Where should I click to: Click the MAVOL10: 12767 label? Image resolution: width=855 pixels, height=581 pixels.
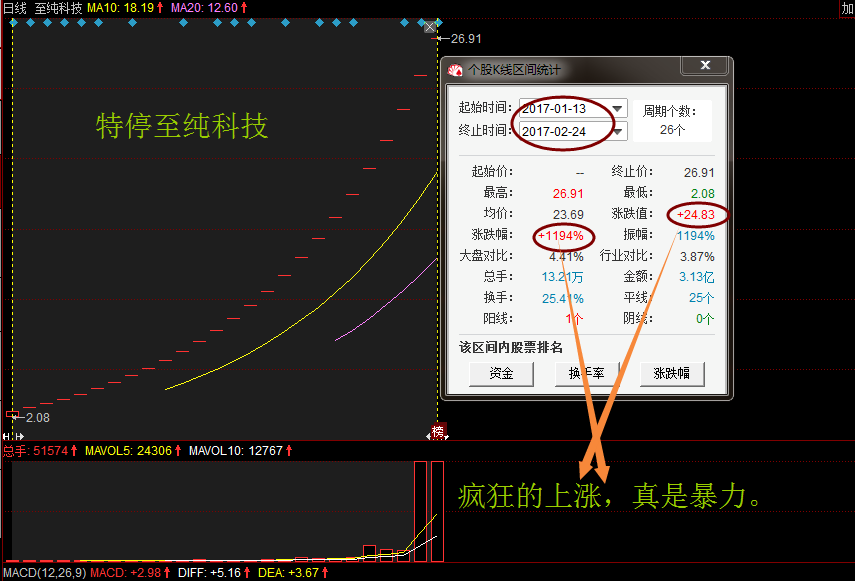pyautogui.click(x=240, y=451)
